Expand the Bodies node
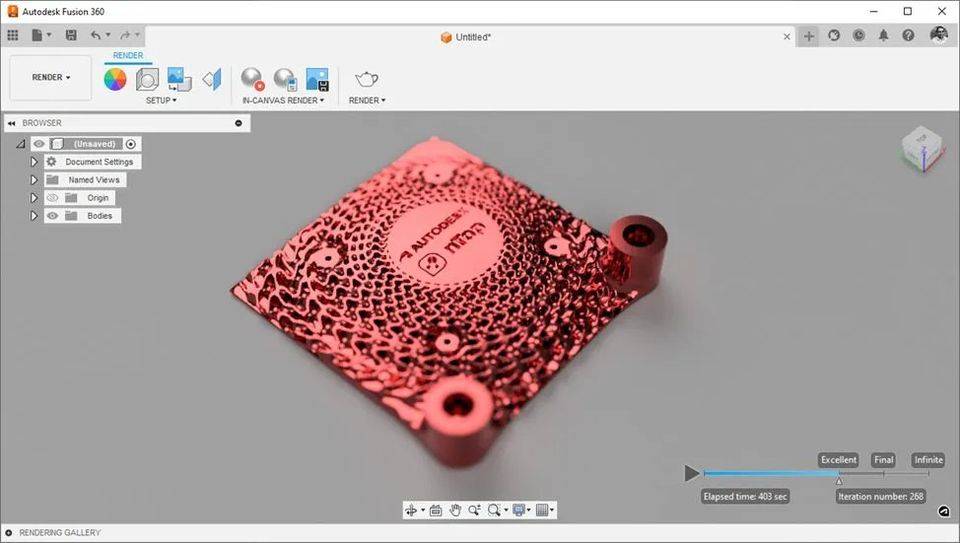960x543 pixels. [x=34, y=215]
